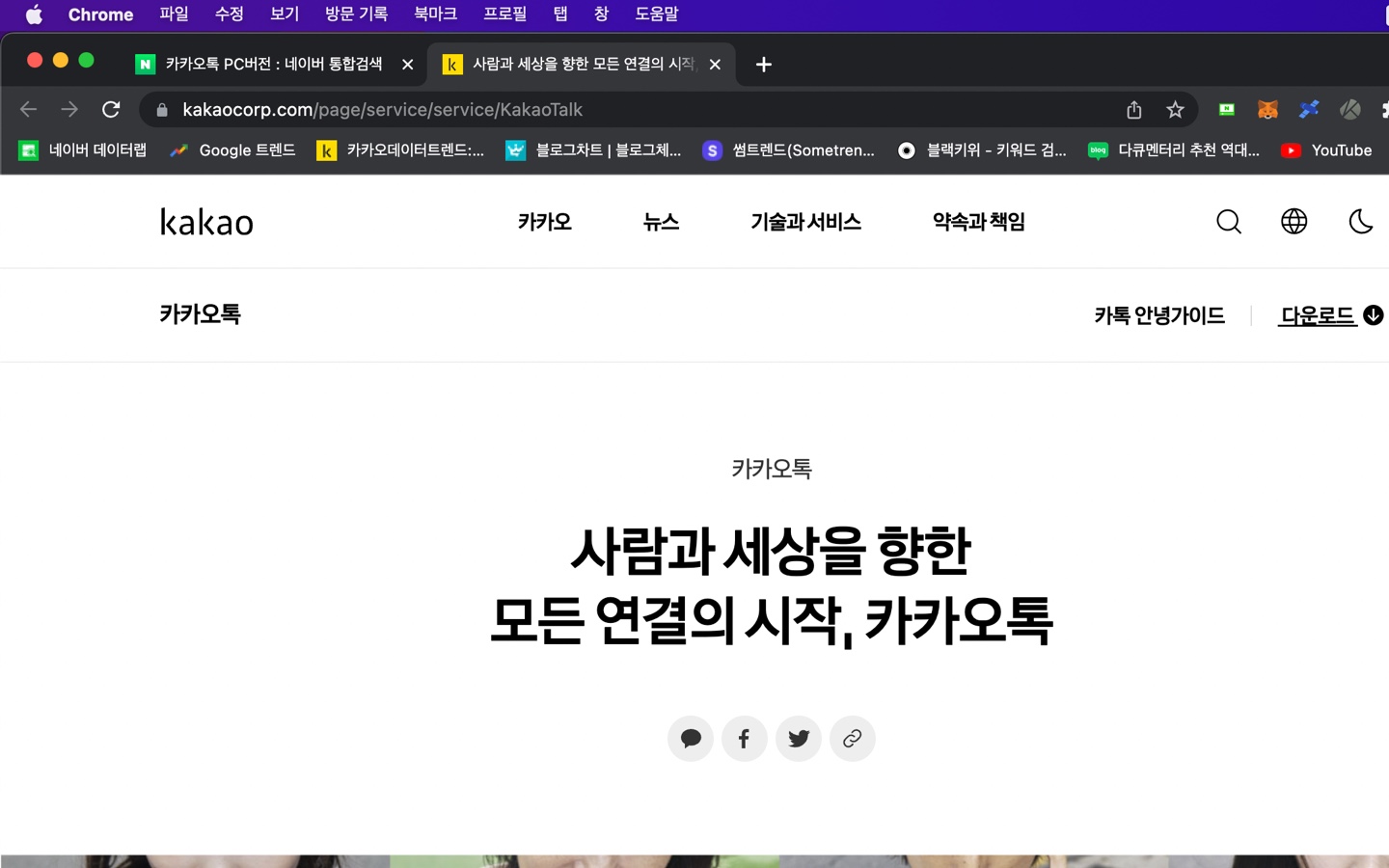The height and width of the screenshot is (868, 1389).
Task: Open the YouTube bookmark
Action: pyautogui.click(x=1326, y=150)
